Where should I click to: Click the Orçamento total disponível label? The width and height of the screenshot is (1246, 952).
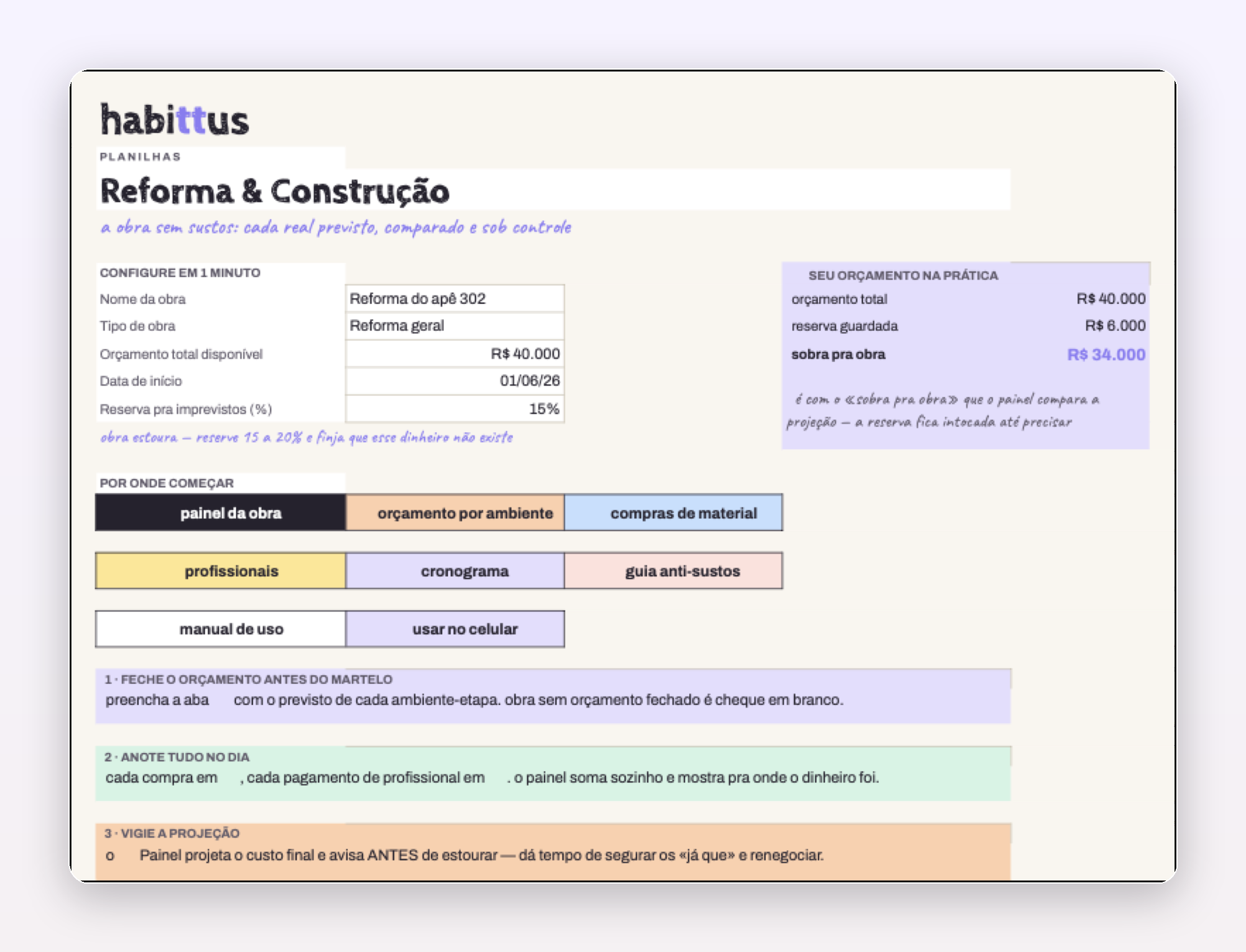[x=182, y=354]
